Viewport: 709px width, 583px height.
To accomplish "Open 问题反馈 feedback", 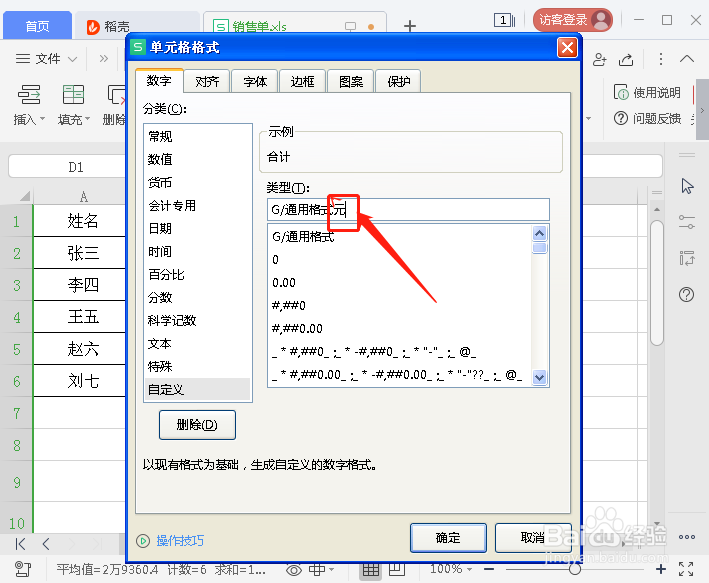I will [647, 118].
